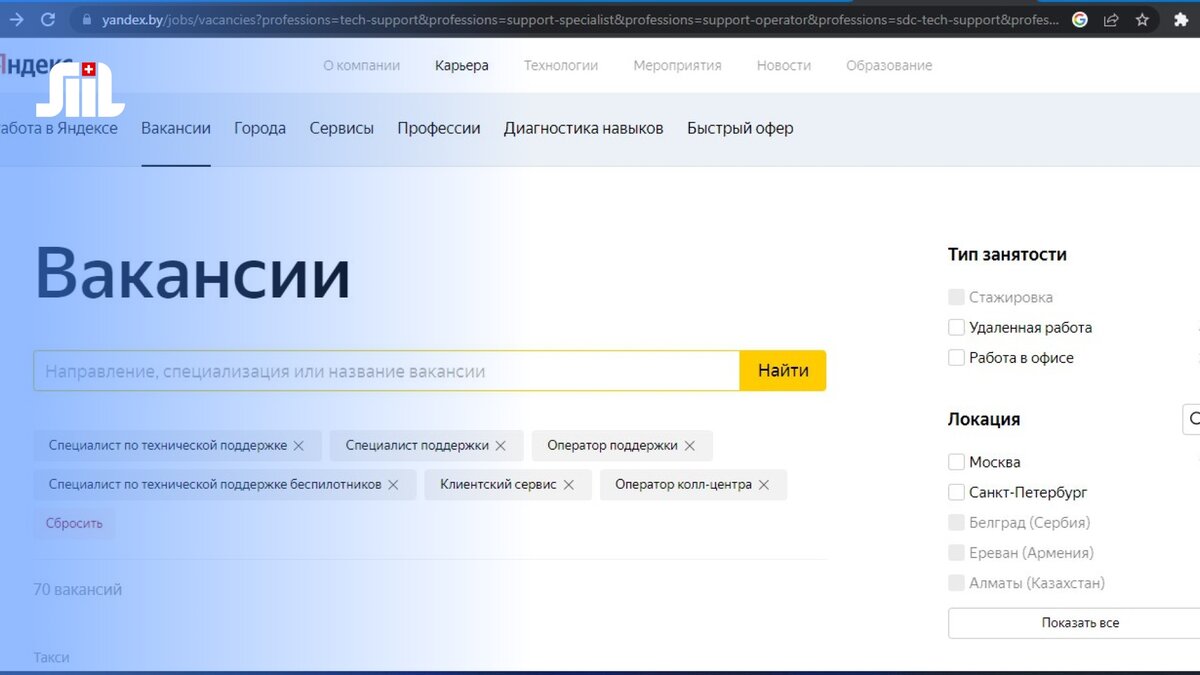Remove the 'Специалист по технической поддержке' filter chip
The width and height of the screenshot is (1200, 675).
point(298,446)
